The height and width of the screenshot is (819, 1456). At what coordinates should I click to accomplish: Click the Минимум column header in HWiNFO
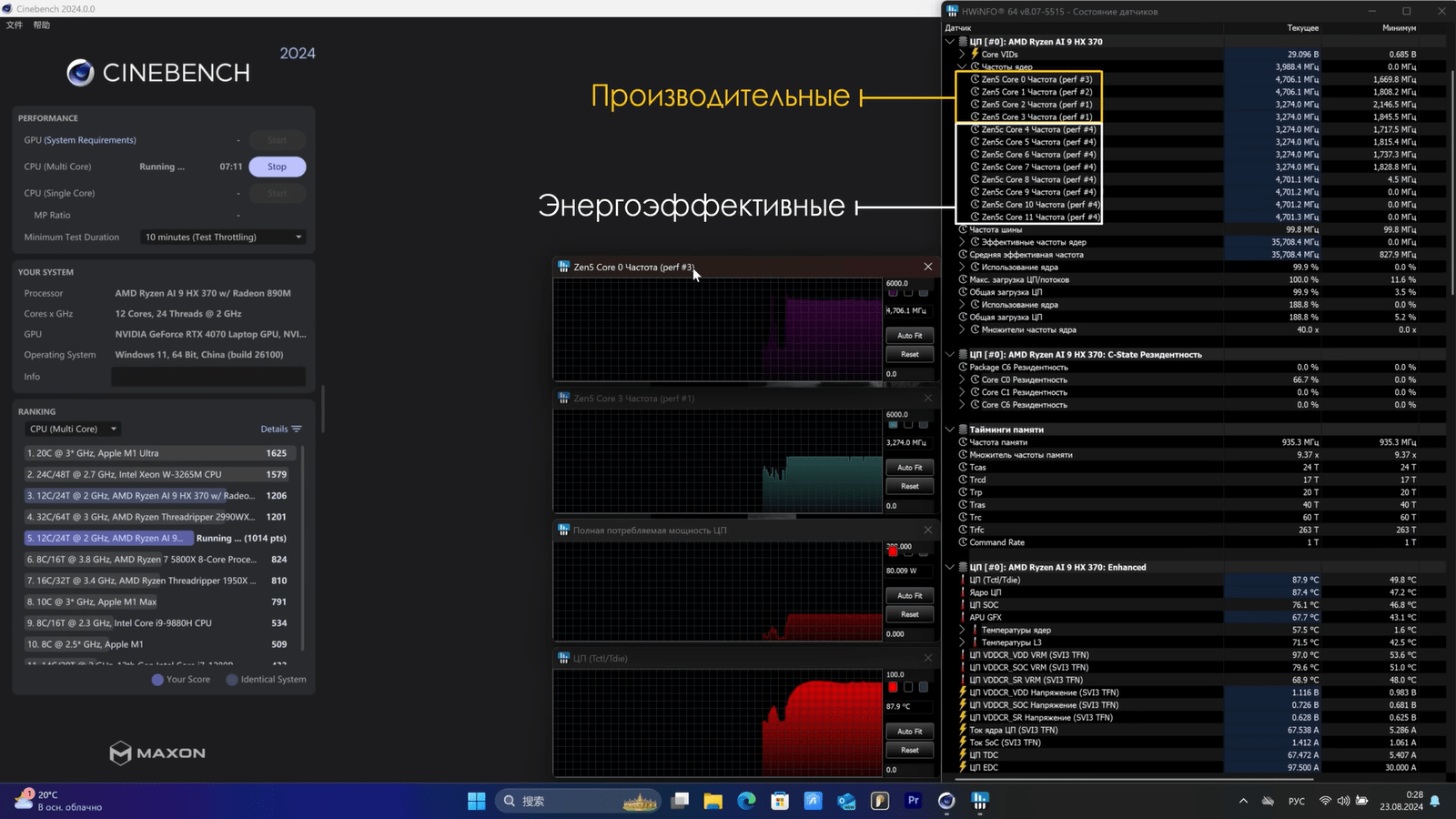tap(1399, 28)
